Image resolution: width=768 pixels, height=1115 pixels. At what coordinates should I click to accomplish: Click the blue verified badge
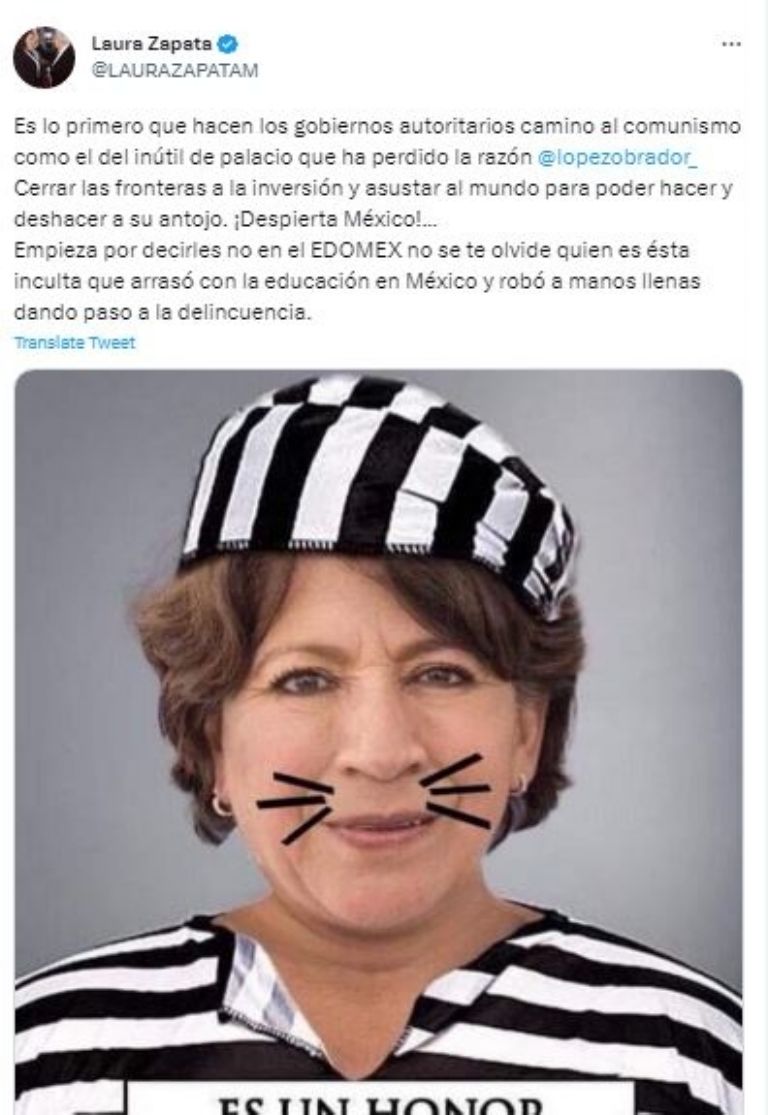pyautogui.click(x=228, y=44)
